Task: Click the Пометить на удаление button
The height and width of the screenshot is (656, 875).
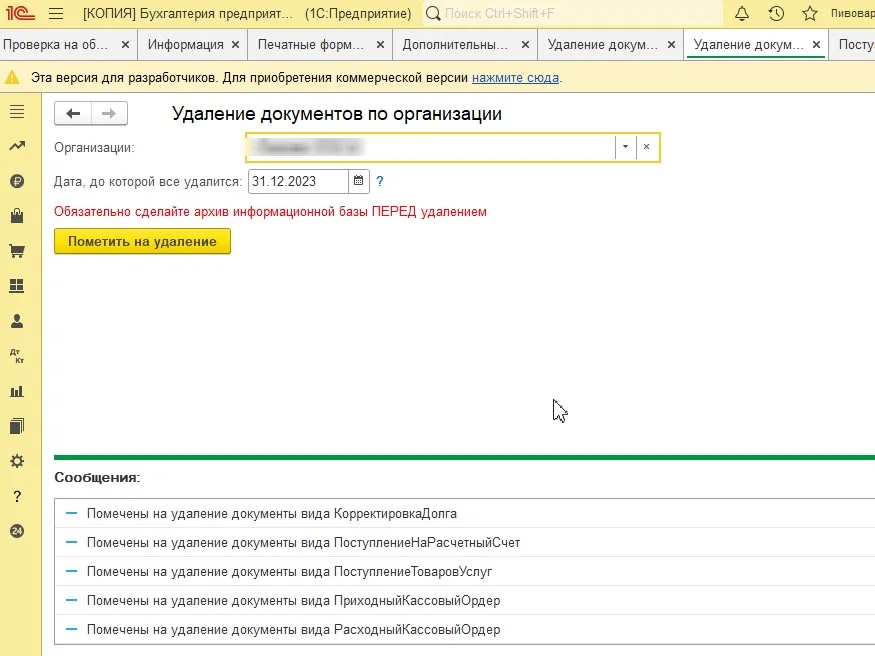Action: coord(142,242)
